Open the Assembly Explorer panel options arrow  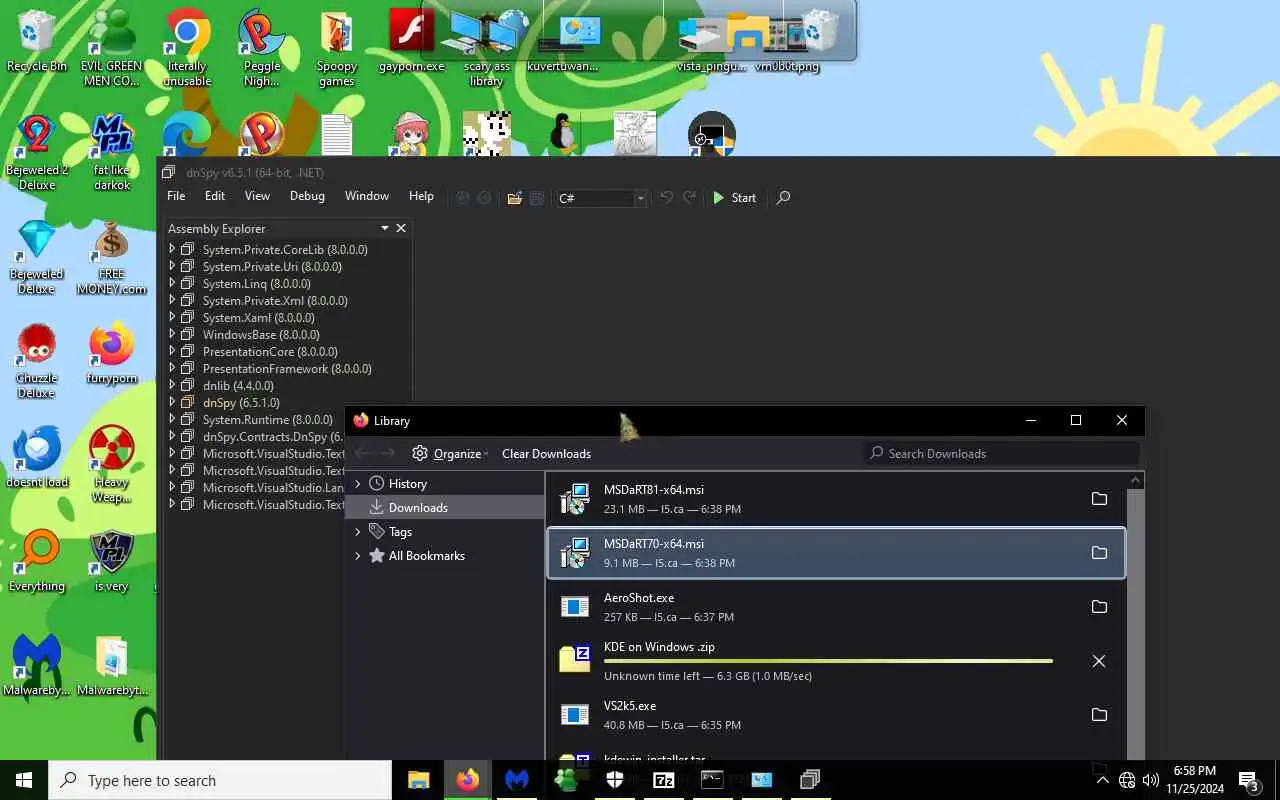[384, 229]
